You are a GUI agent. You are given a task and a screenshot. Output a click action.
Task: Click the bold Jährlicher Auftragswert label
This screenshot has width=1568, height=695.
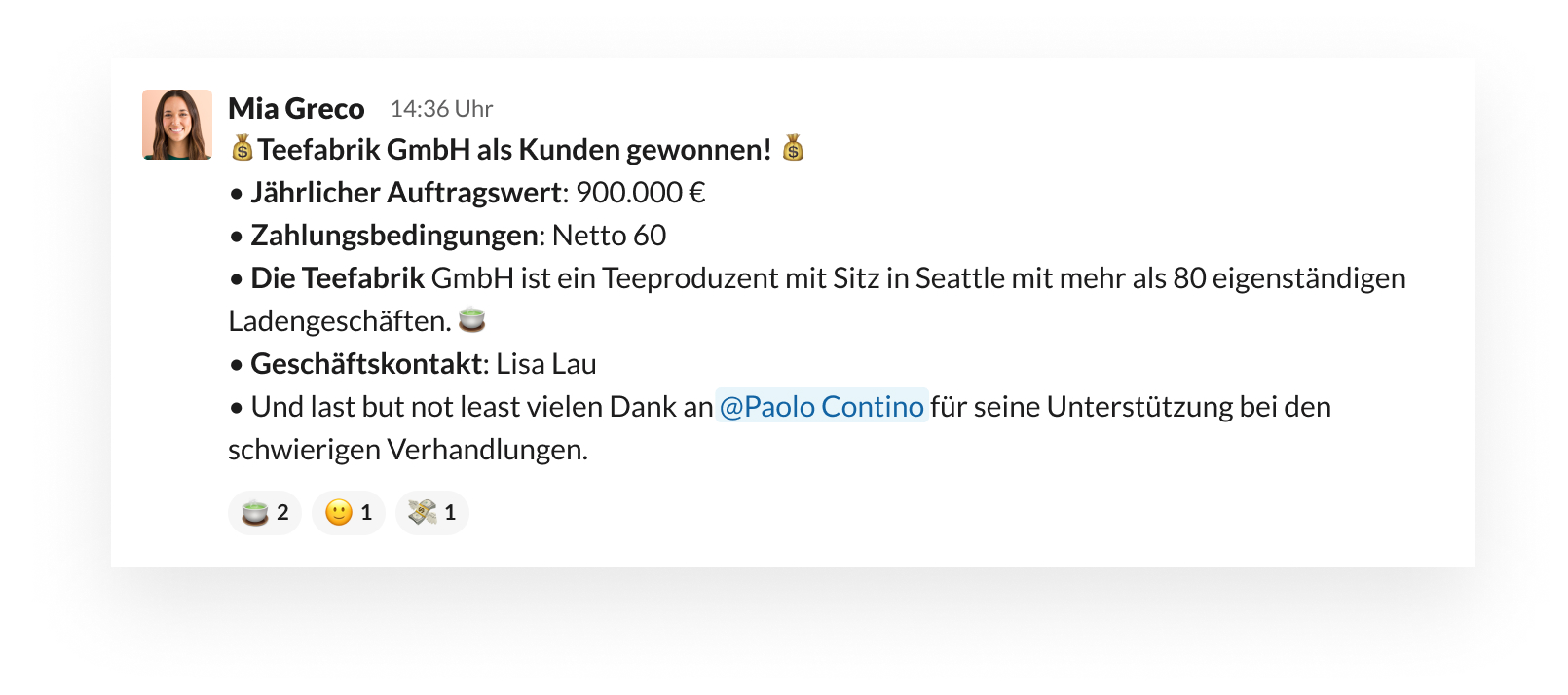coord(406,193)
